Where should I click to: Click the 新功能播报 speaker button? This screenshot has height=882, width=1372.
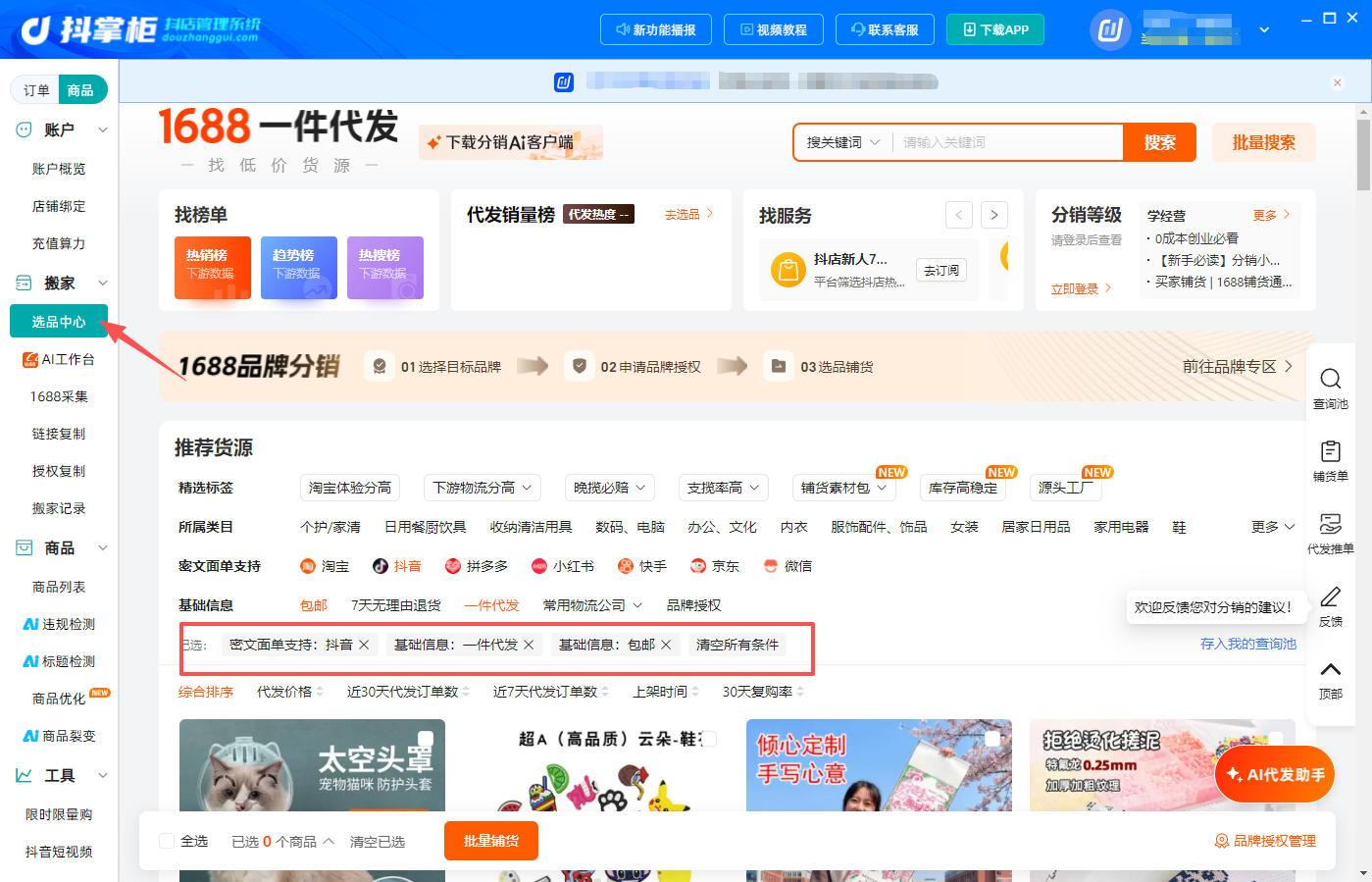point(655,29)
